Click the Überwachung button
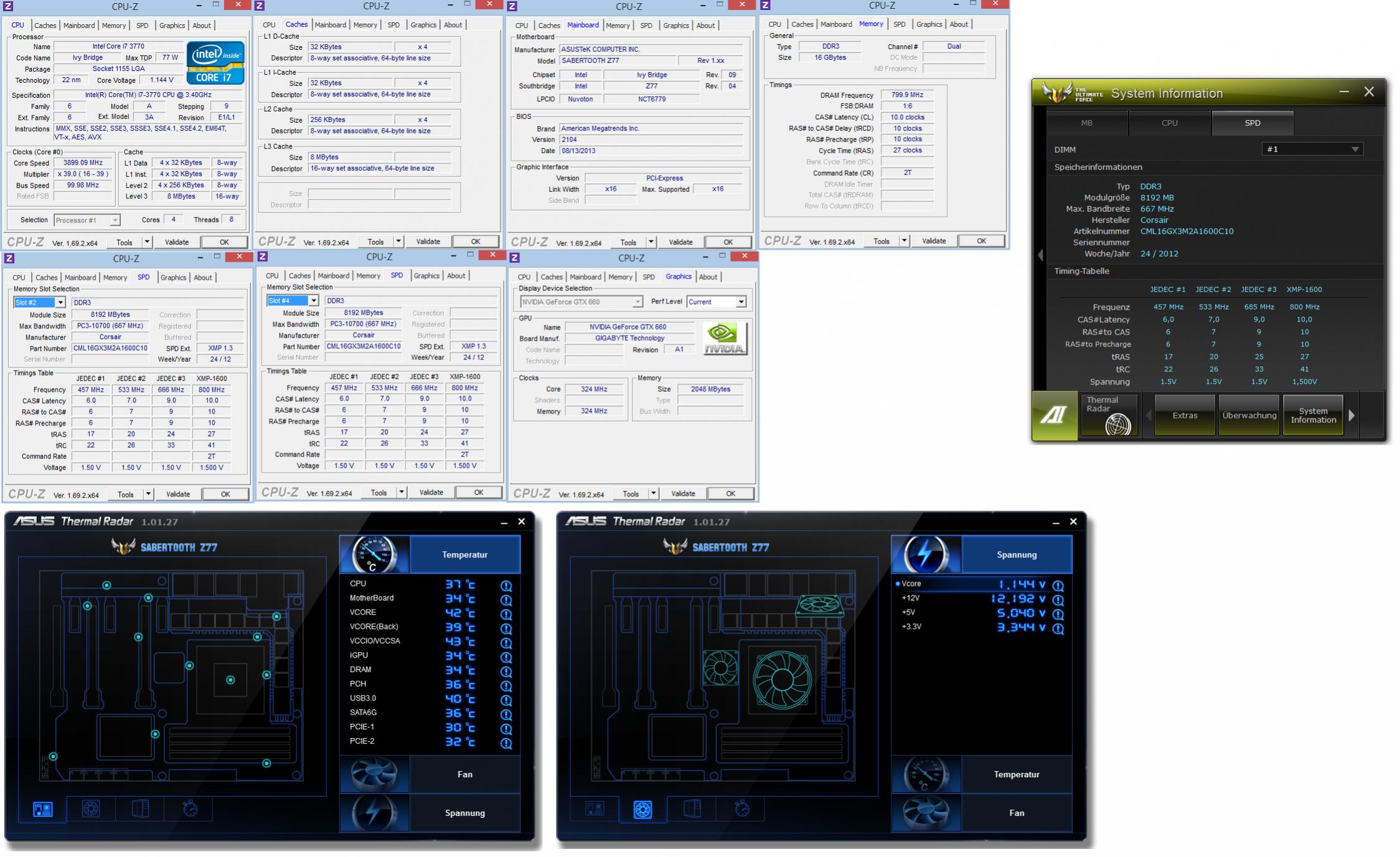Viewport: 1400px width, 857px height. [x=1249, y=415]
